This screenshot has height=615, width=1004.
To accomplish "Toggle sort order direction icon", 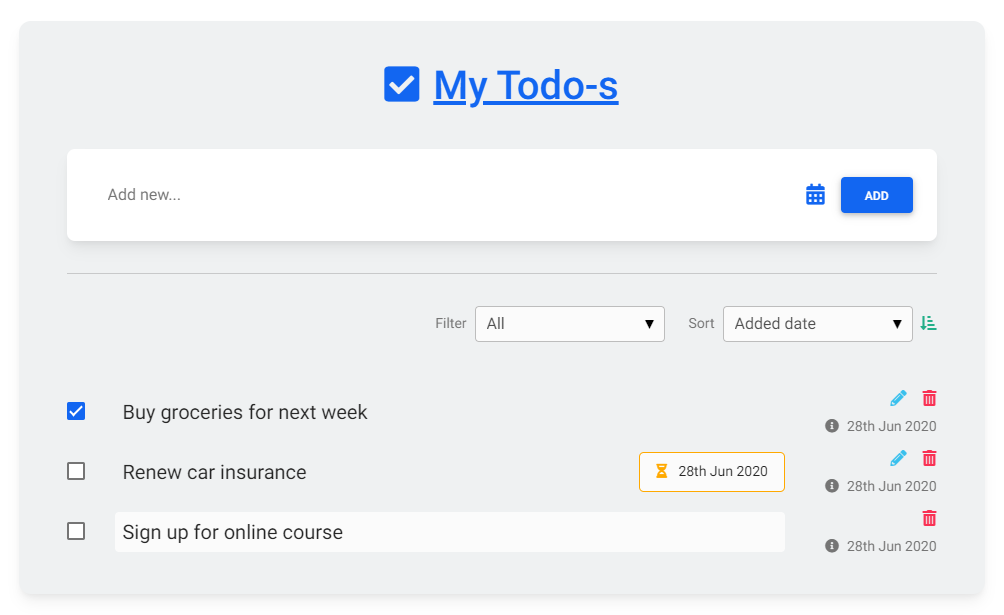I will [928, 323].
